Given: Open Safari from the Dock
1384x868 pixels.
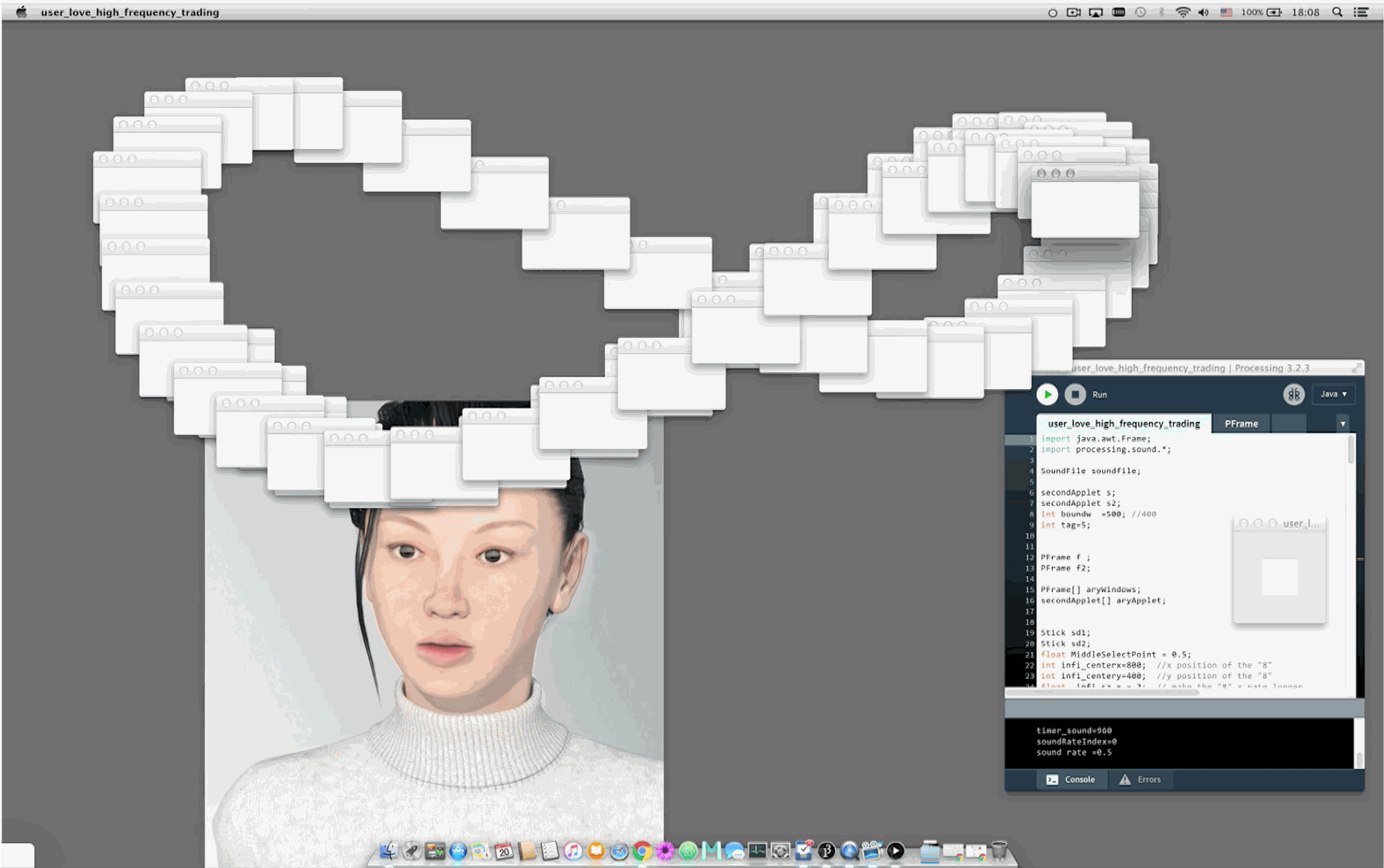Looking at the screenshot, I should click(619, 850).
